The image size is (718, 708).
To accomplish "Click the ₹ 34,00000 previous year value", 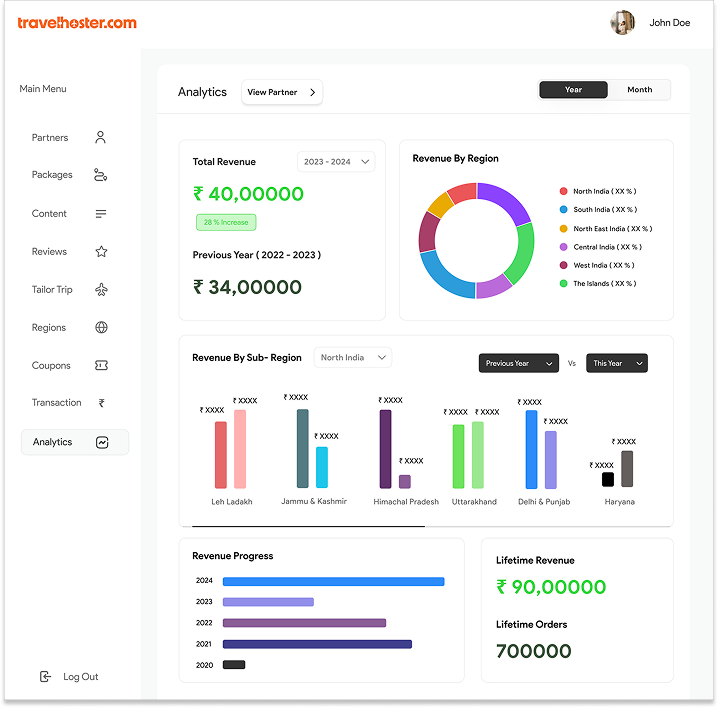I will click(x=247, y=287).
